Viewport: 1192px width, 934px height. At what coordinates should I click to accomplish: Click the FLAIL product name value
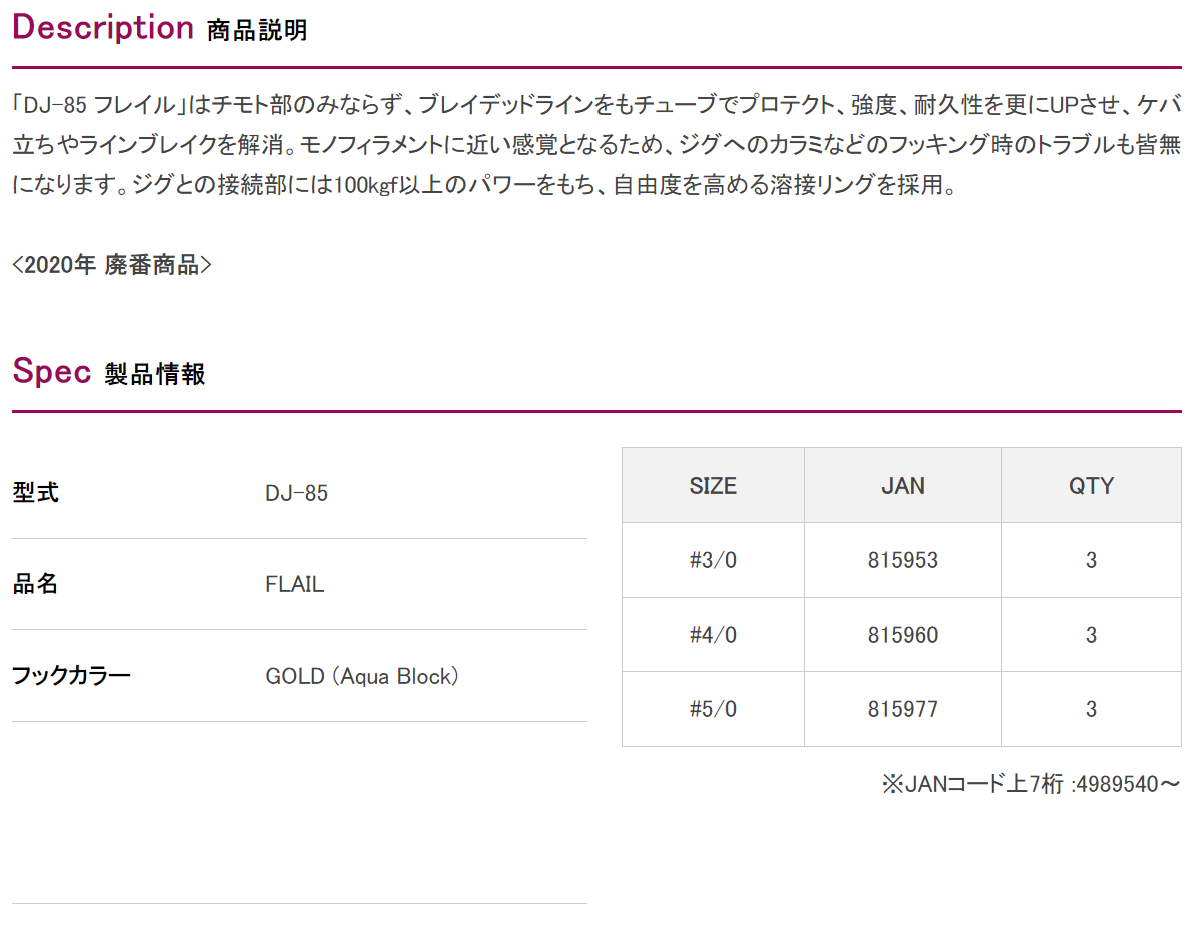pyautogui.click(x=294, y=584)
